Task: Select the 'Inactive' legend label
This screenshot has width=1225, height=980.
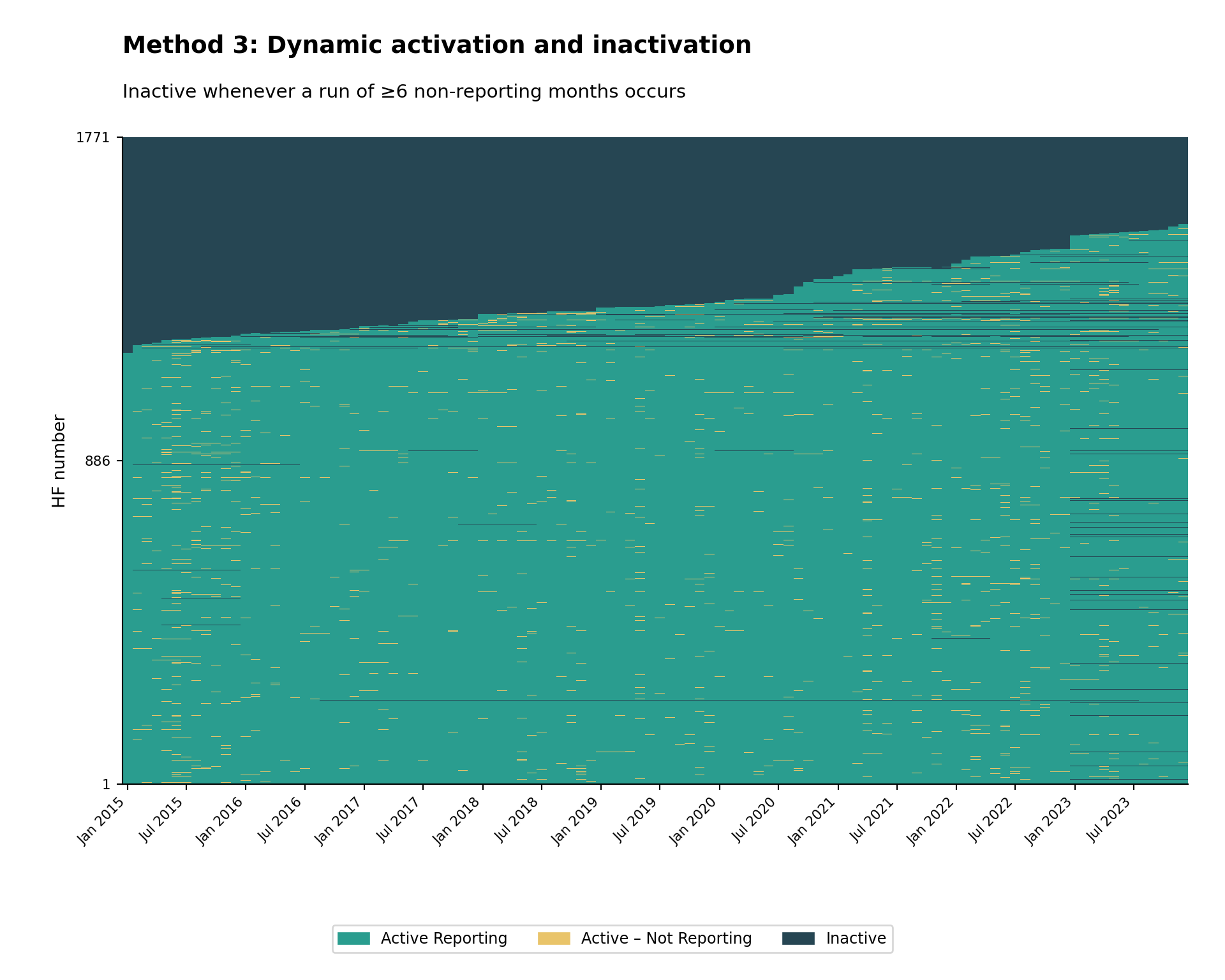Action: (856, 939)
